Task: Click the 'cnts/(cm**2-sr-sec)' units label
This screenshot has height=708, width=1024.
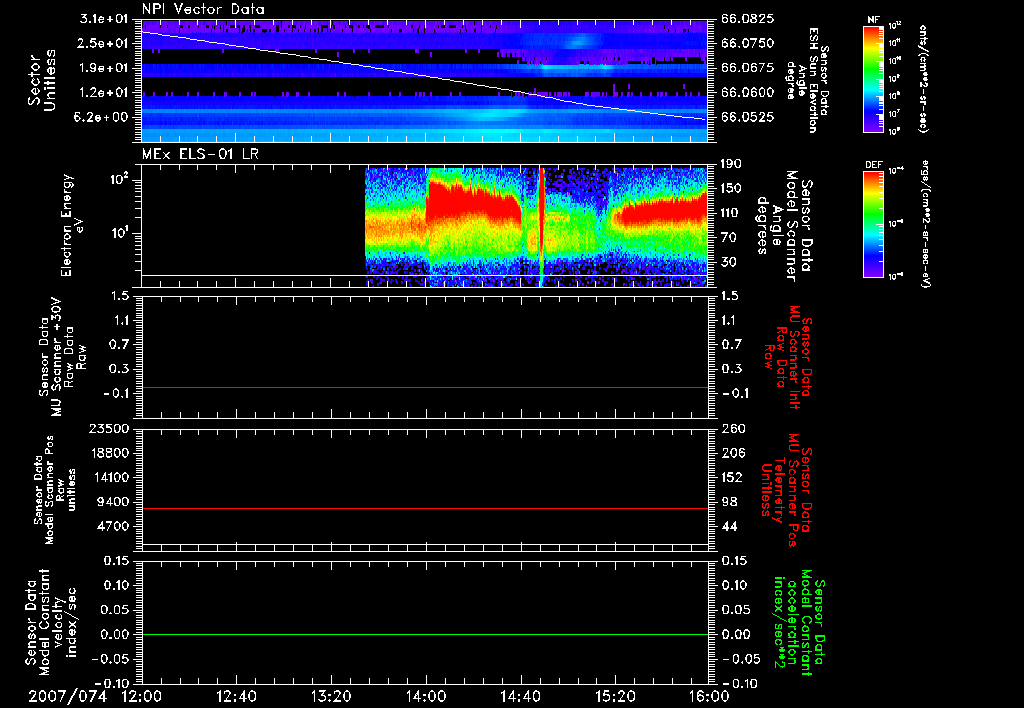Action: pos(922,79)
